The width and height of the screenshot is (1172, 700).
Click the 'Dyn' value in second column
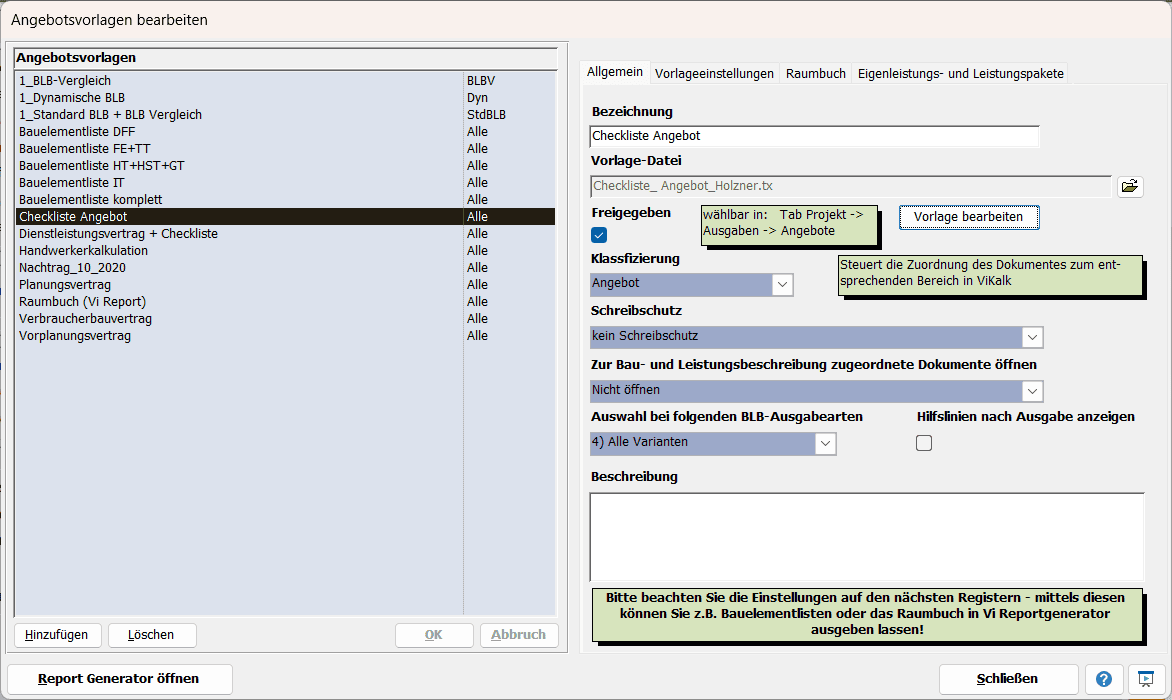coord(477,98)
